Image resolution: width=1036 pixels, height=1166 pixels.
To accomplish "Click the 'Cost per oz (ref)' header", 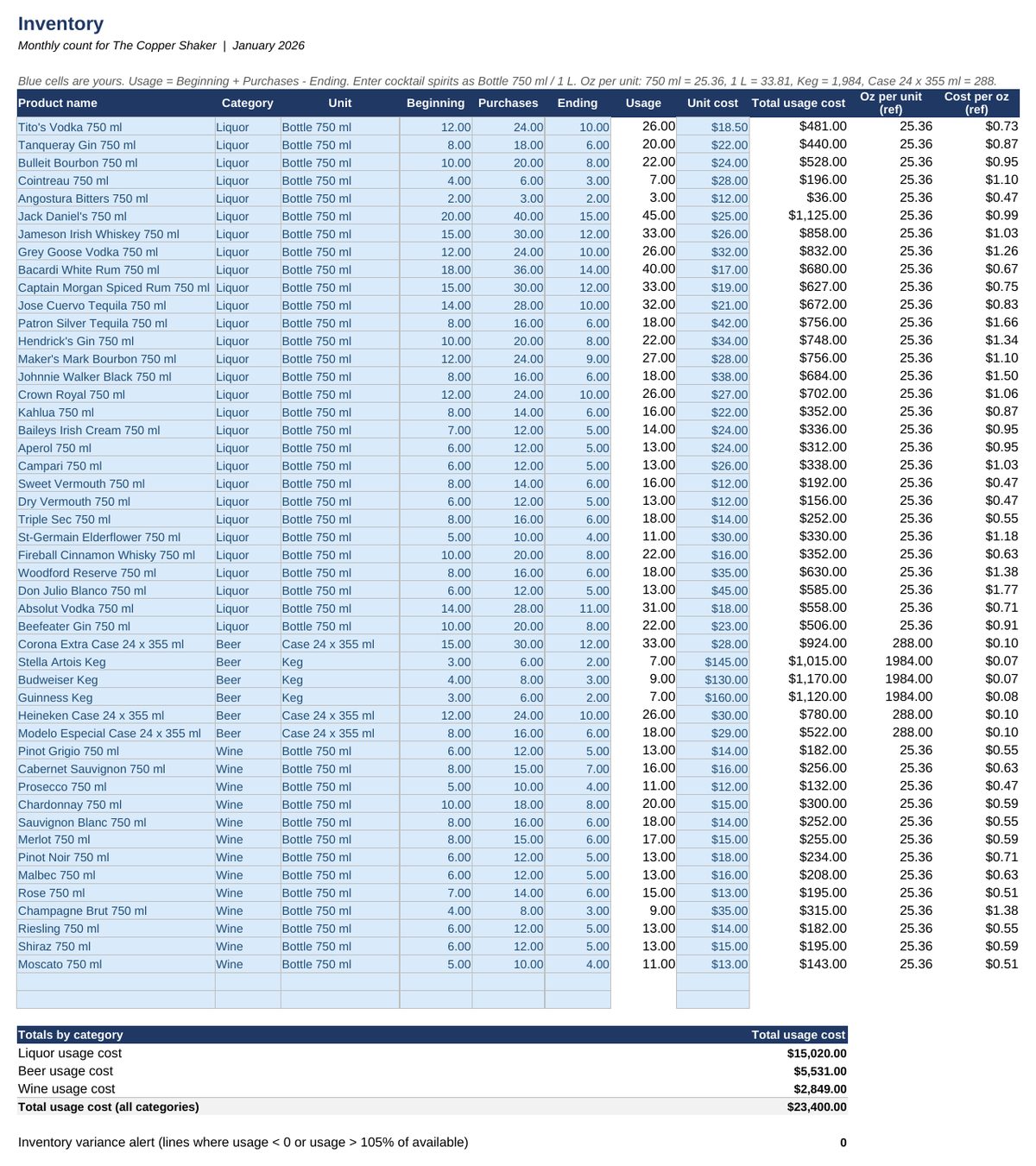I will pos(976,103).
